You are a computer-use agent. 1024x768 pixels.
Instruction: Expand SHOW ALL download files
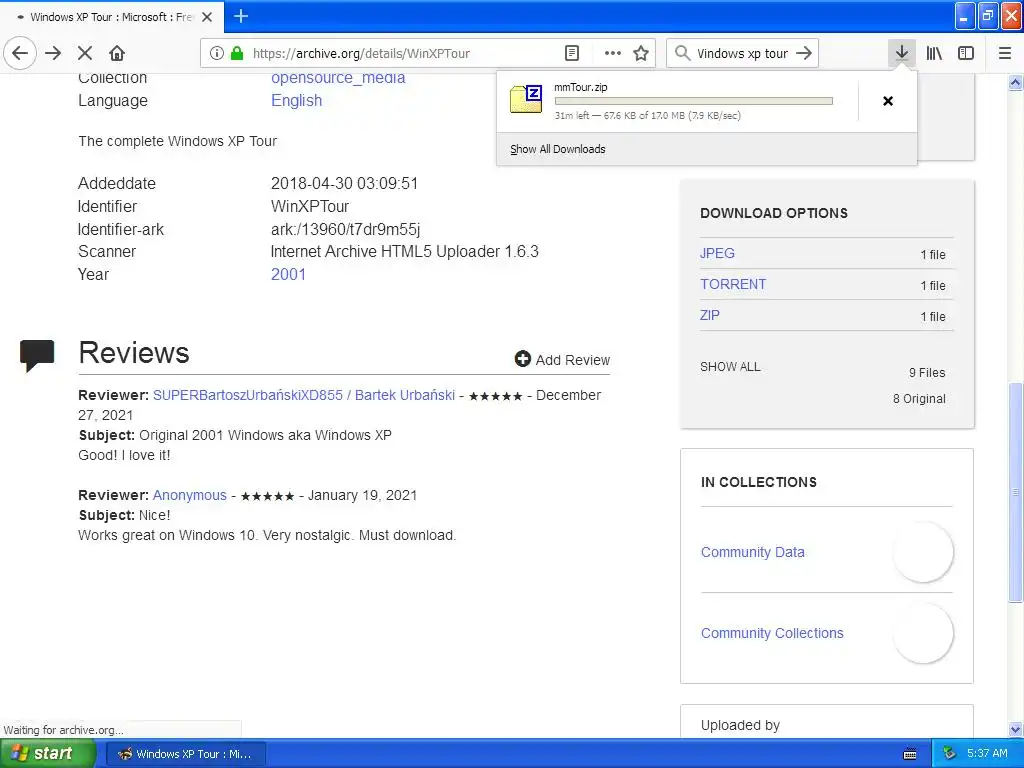(730, 367)
